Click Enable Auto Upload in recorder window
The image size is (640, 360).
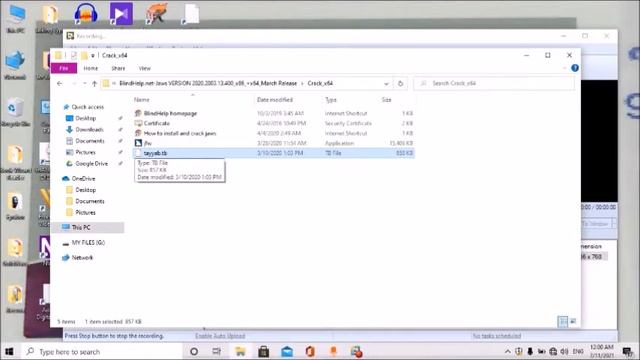[220, 336]
